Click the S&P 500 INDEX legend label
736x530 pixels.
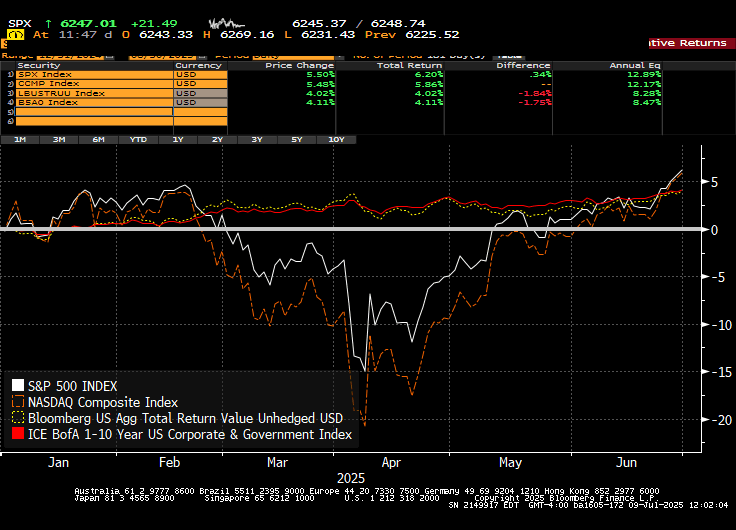72,386
